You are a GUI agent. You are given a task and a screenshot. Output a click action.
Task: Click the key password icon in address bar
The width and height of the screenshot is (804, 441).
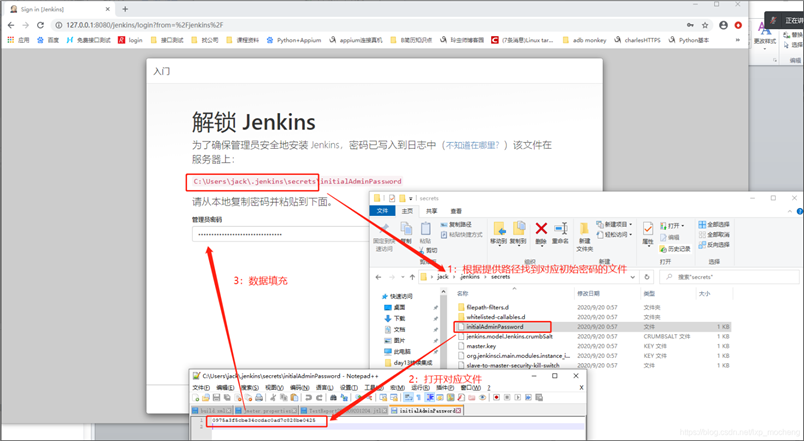point(691,25)
